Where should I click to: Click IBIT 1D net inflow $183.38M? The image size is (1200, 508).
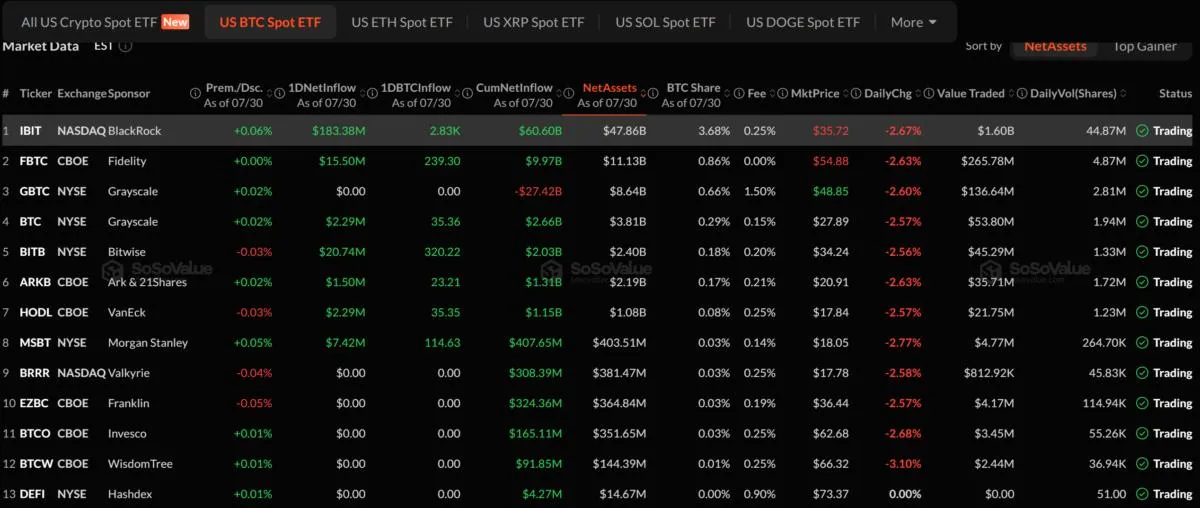(338, 130)
